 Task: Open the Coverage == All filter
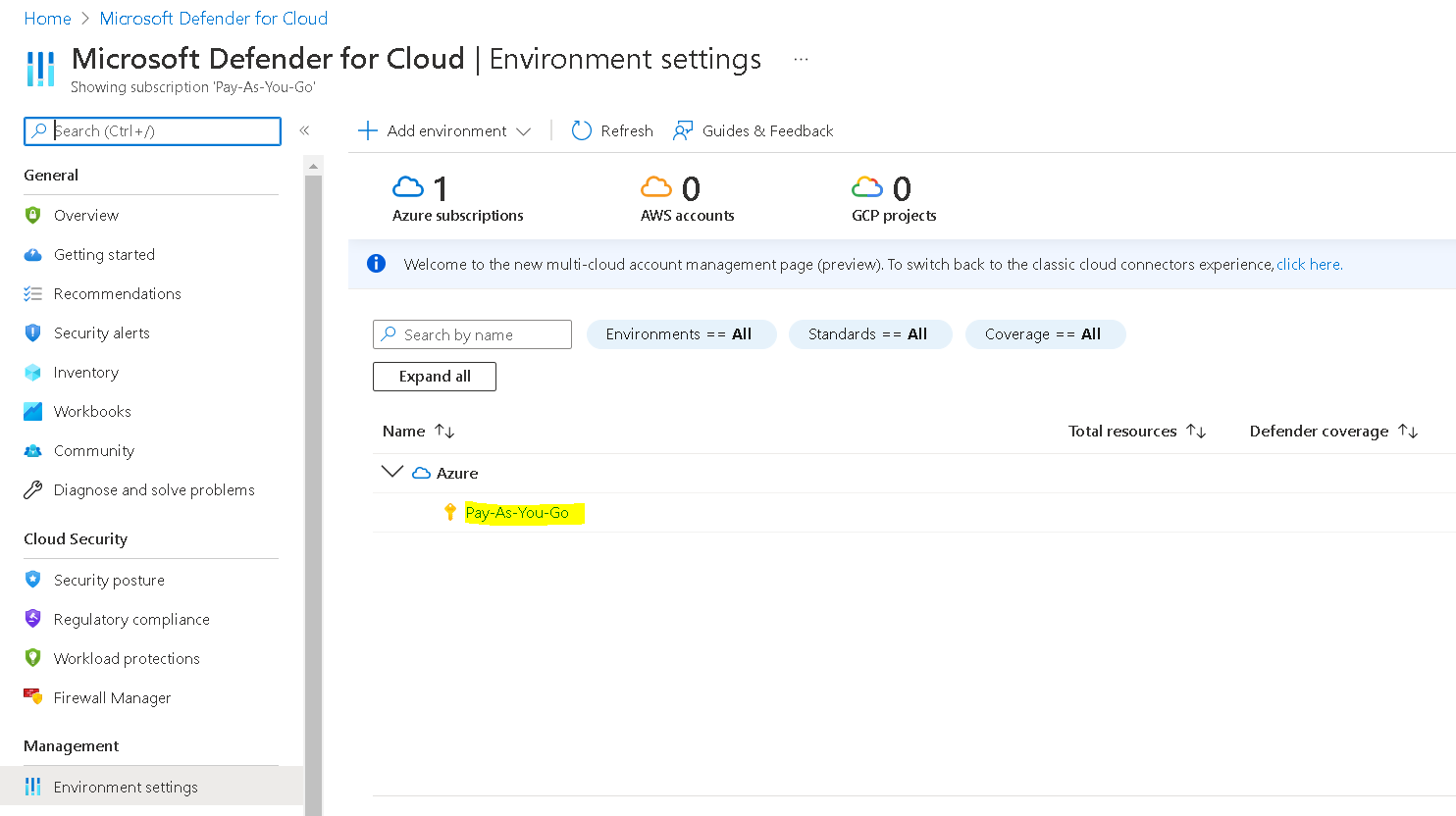(x=1045, y=334)
